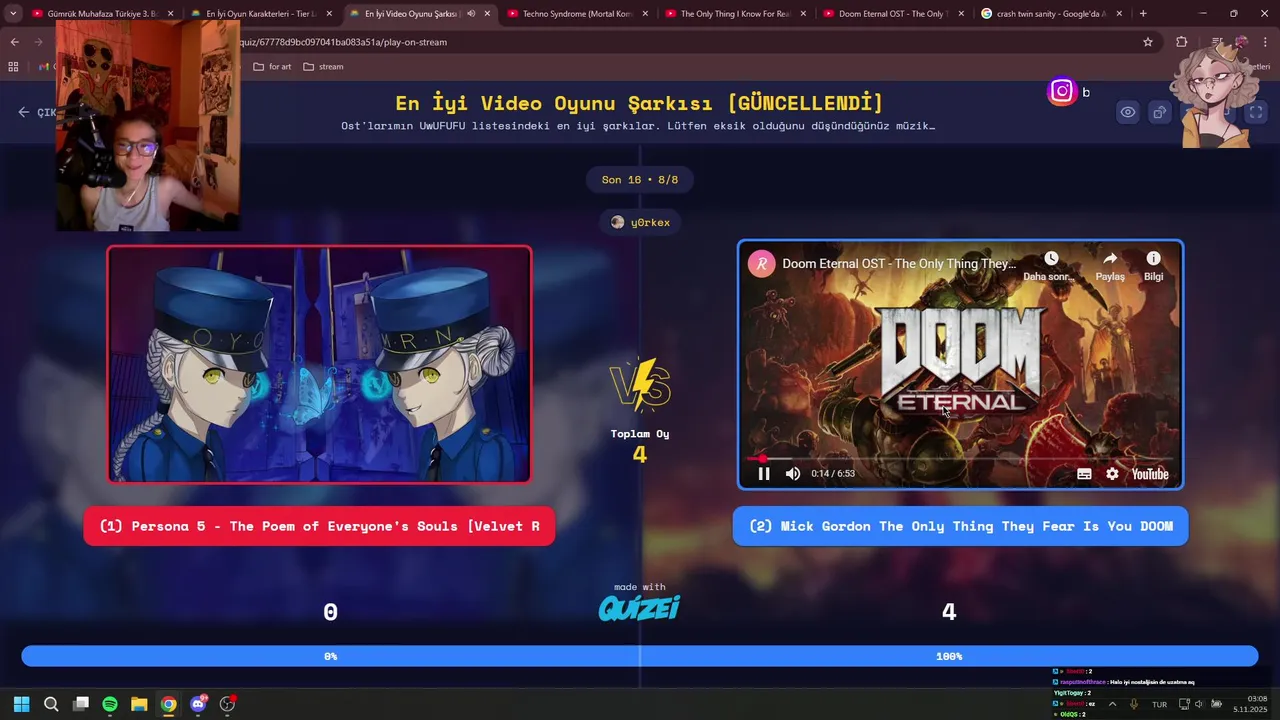Image resolution: width=1280 pixels, height=720 pixels.
Task: Click the Watch later clock icon
Action: point(1051,259)
